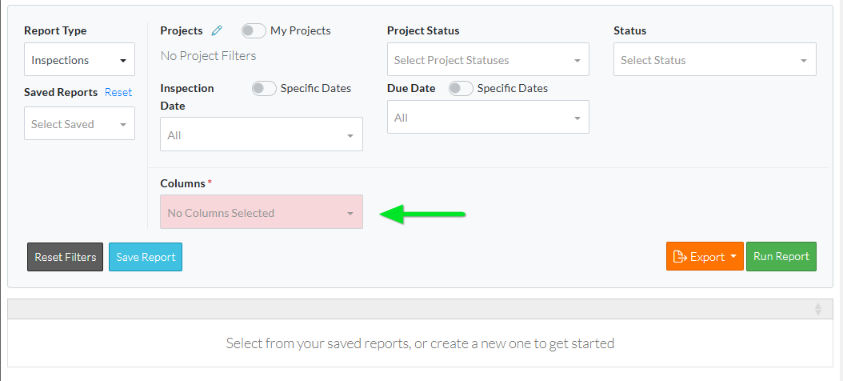The width and height of the screenshot is (843, 381).
Task: Click the Save Report button
Action: click(146, 257)
